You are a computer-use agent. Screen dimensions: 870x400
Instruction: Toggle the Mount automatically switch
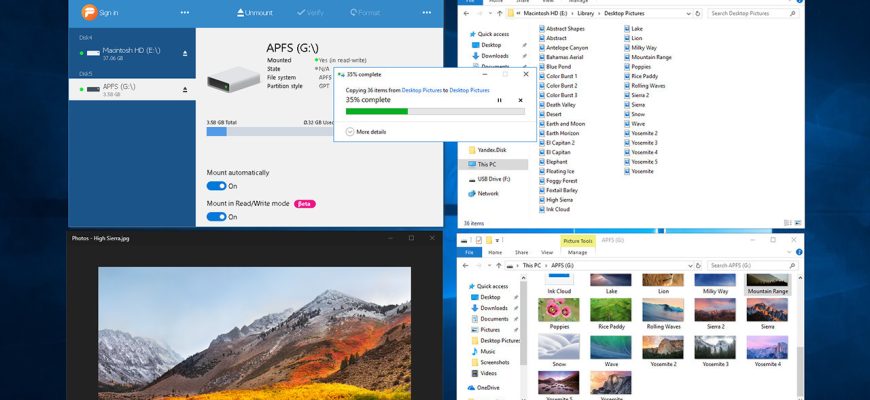click(216, 186)
